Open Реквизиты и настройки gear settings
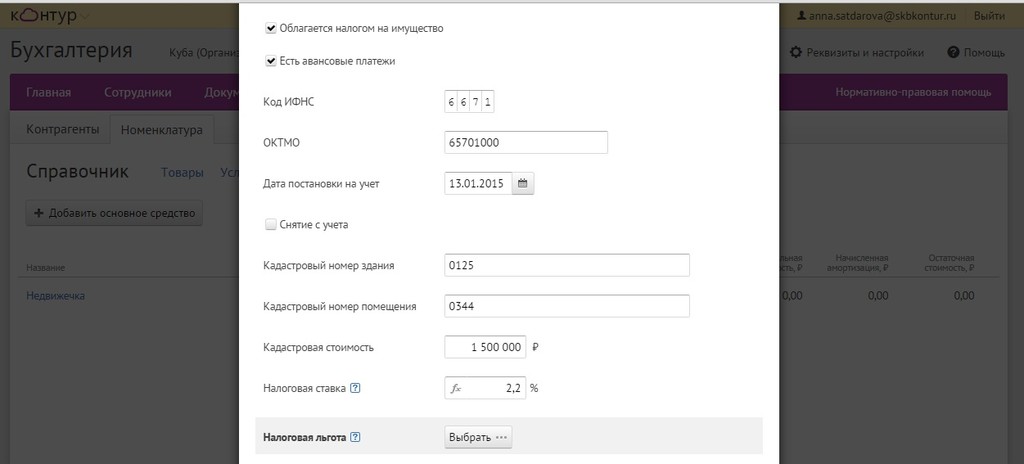 point(857,52)
